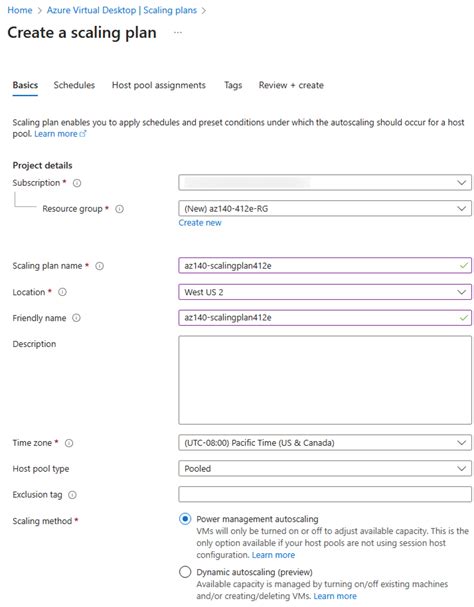
Task: Open the Location dropdown showing West US 2
Action: pyautogui.click(x=325, y=292)
